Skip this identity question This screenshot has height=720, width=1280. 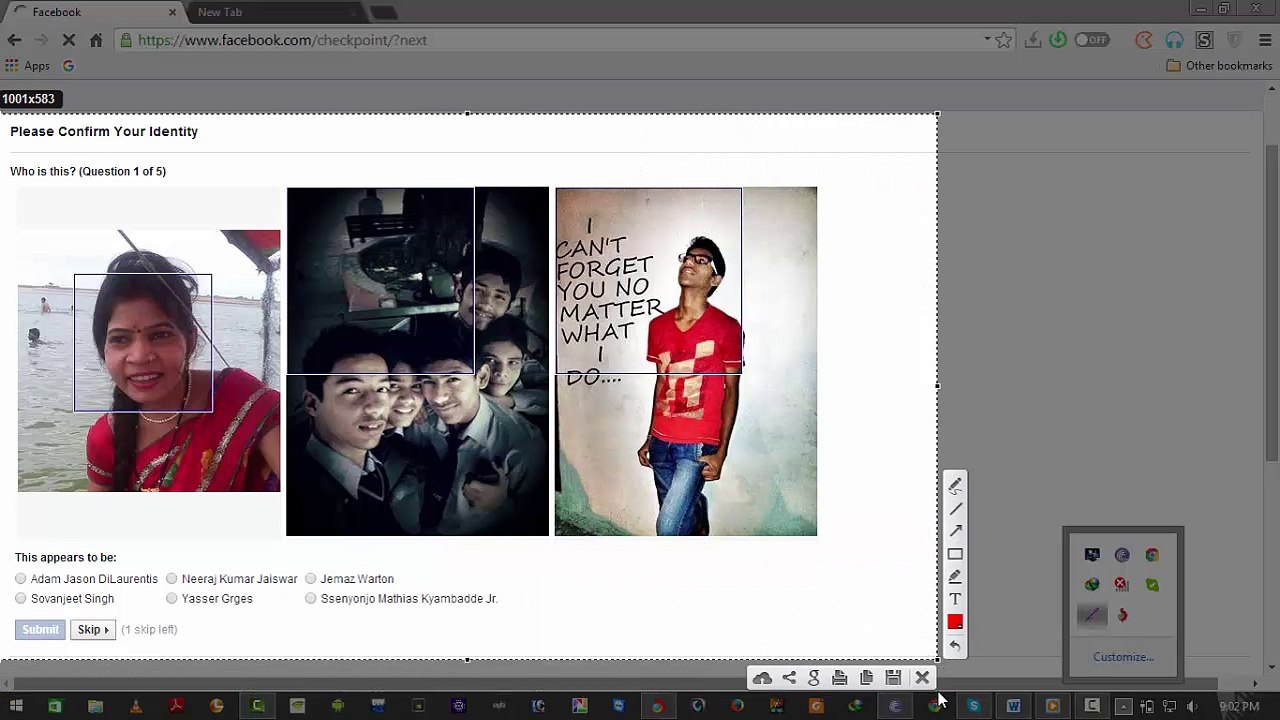click(93, 629)
